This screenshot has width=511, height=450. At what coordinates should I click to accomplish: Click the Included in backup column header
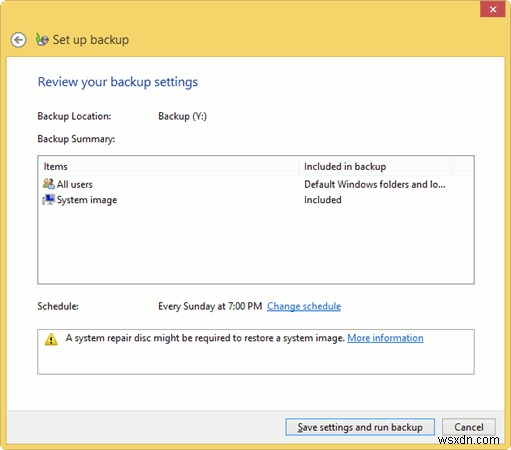click(x=374, y=166)
